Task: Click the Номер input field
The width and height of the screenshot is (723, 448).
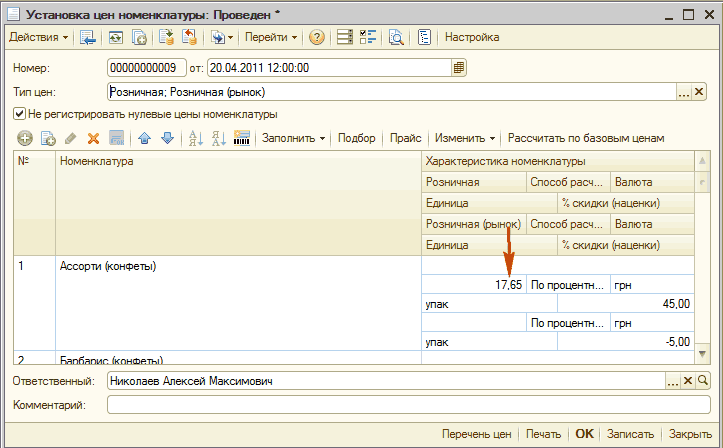Action: pyautogui.click(x=147, y=68)
